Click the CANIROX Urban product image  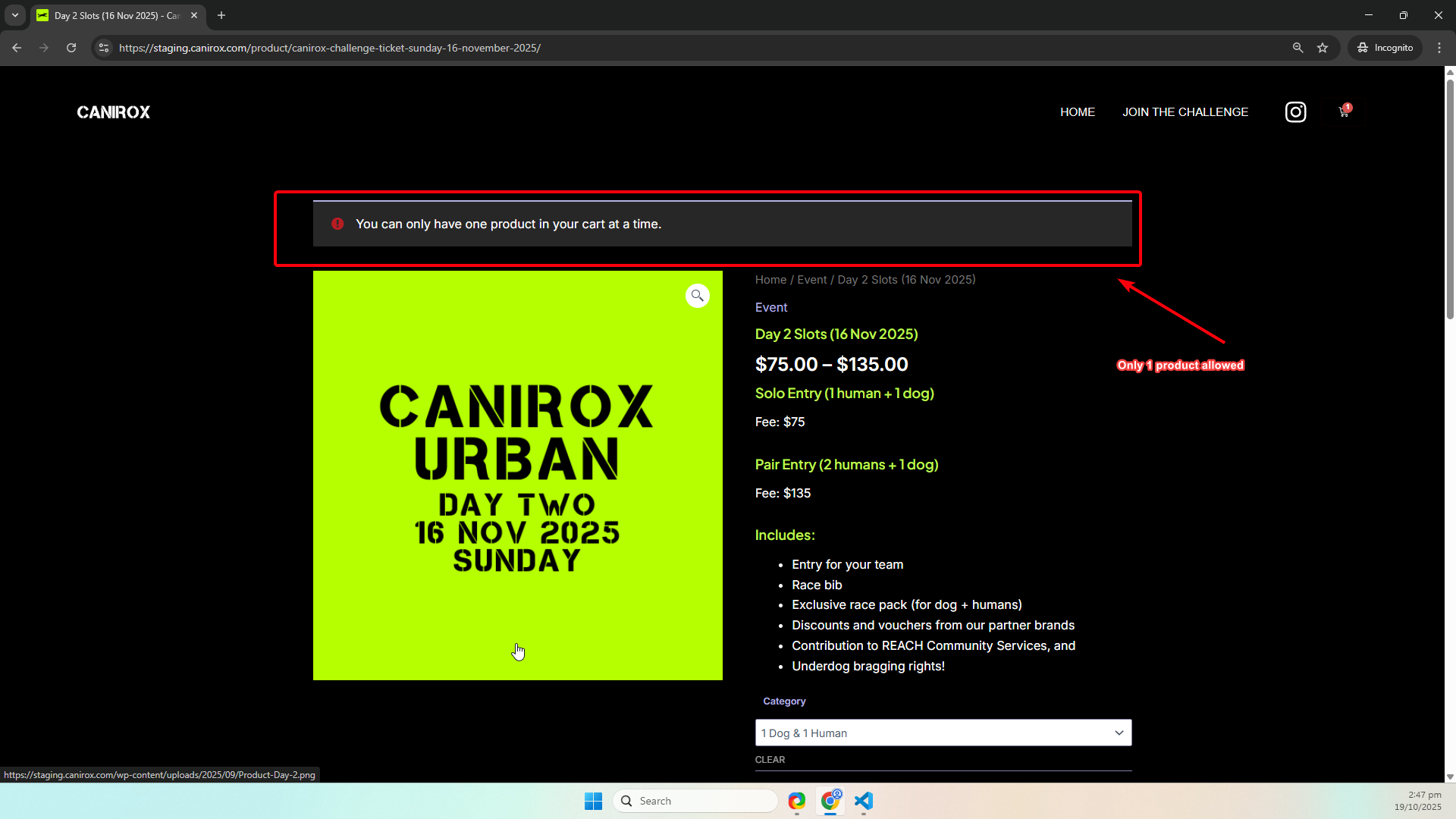tap(517, 475)
